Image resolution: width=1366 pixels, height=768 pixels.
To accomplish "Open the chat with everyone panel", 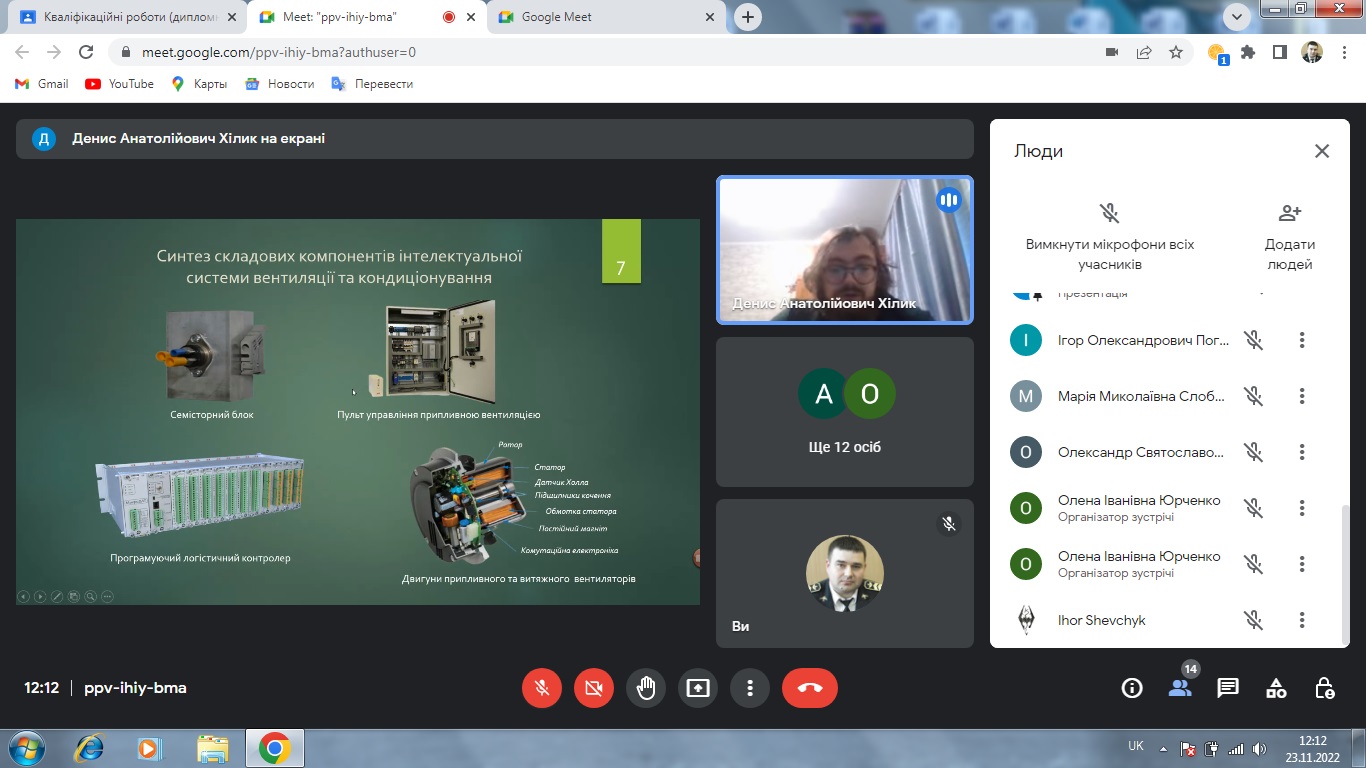I will 1228,688.
